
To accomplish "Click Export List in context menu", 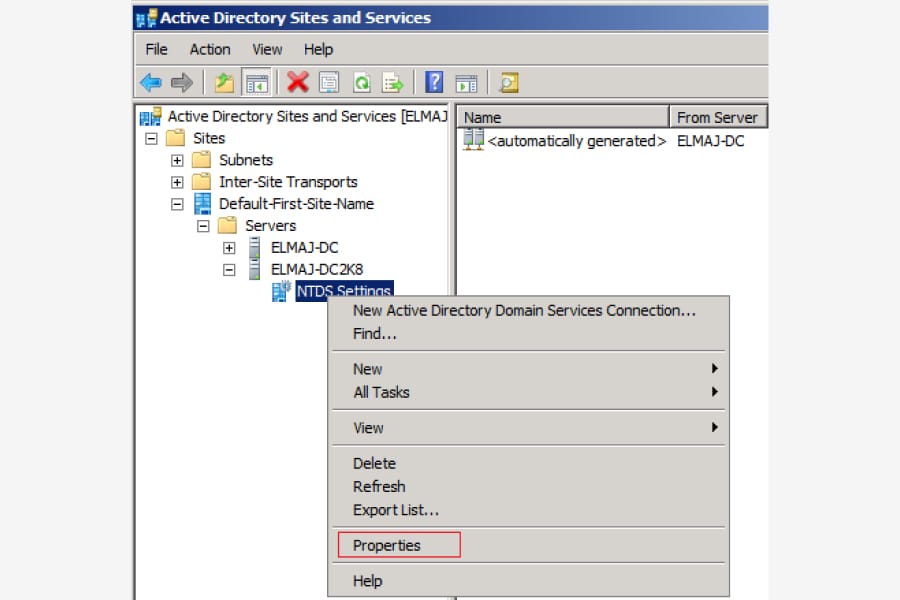I will pyautogui.click(x=396, y=510).
